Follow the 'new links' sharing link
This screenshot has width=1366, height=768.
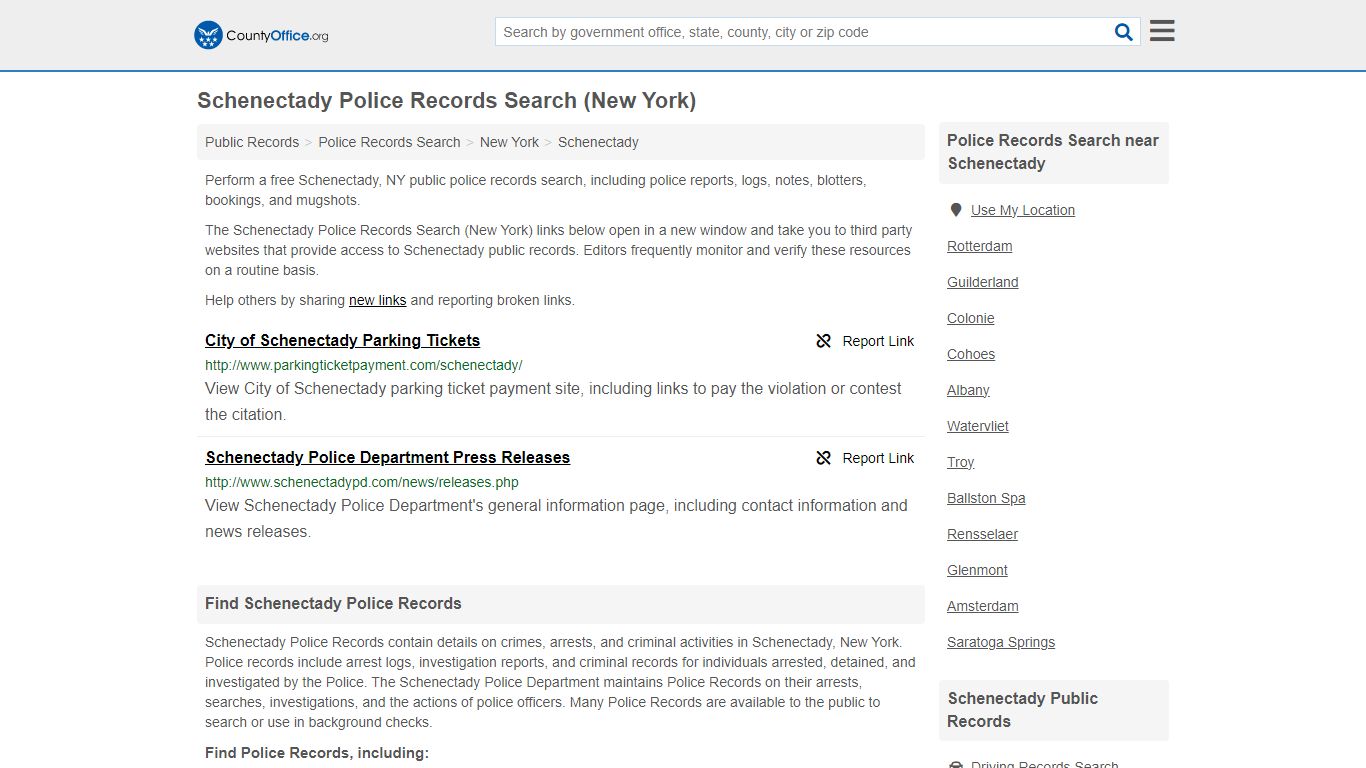point(378,300)
